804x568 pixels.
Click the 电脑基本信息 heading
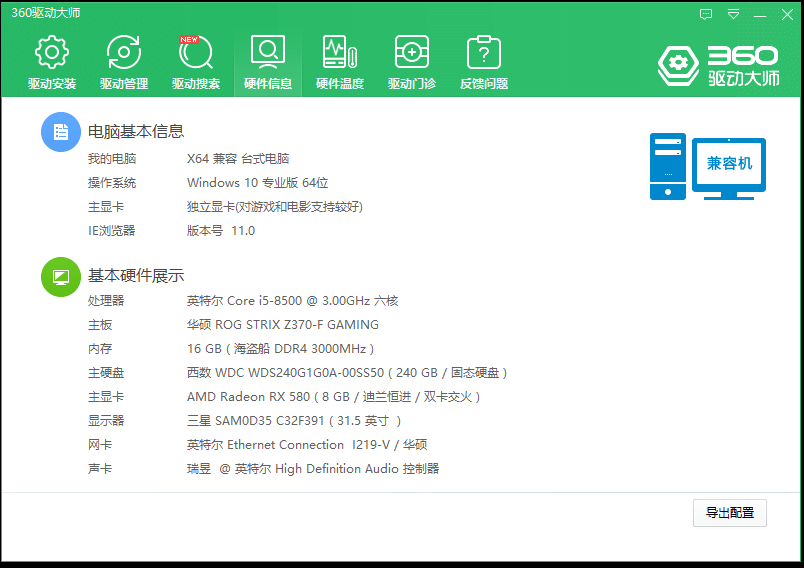tap(136, 131)
